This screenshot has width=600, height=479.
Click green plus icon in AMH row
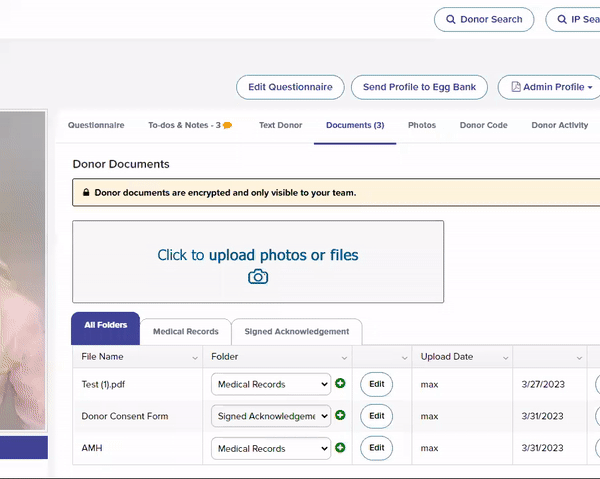[x=340, y=448]
